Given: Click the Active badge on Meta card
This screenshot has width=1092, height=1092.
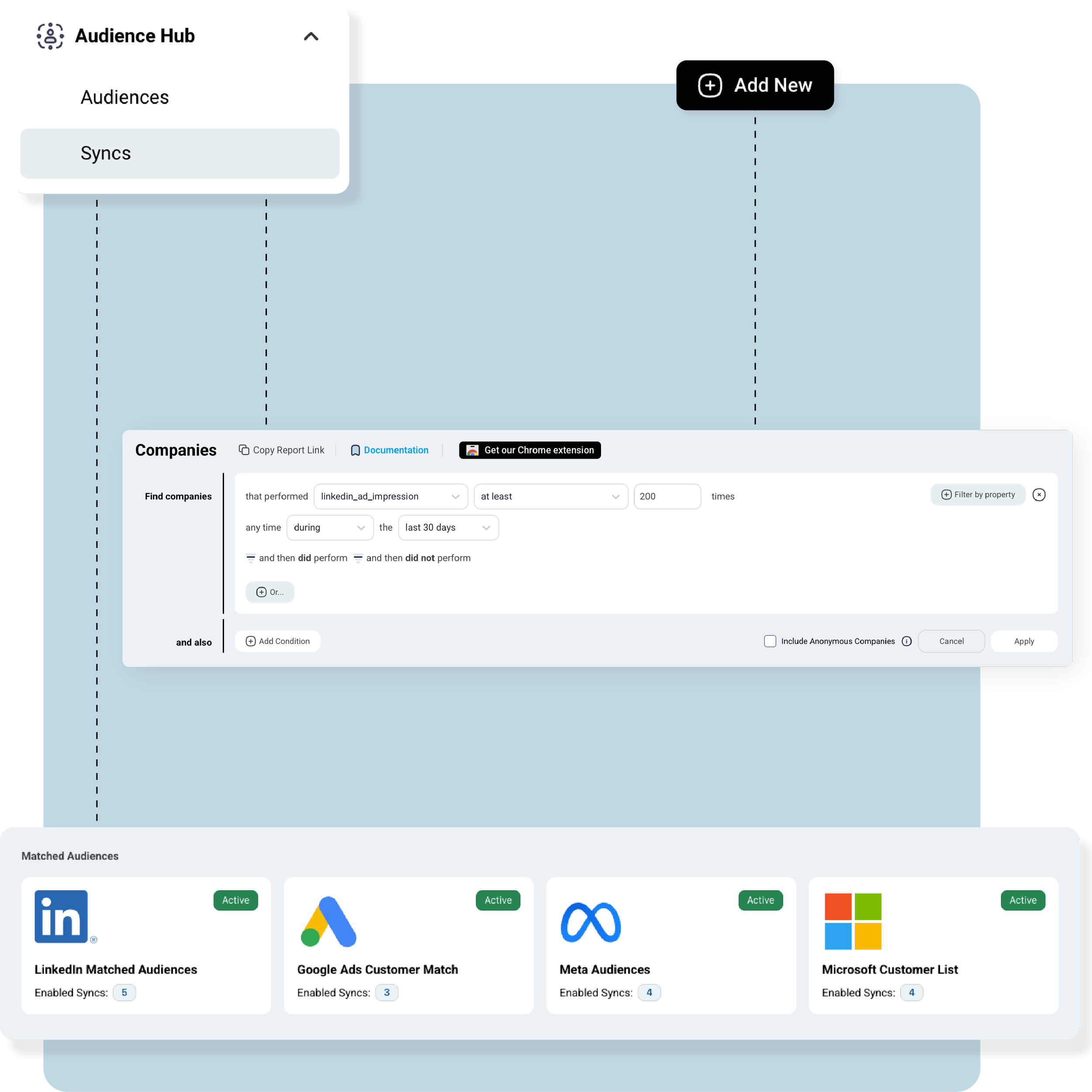Looking at the screenshot, I should pyautogui.click(x=761, y=900).
